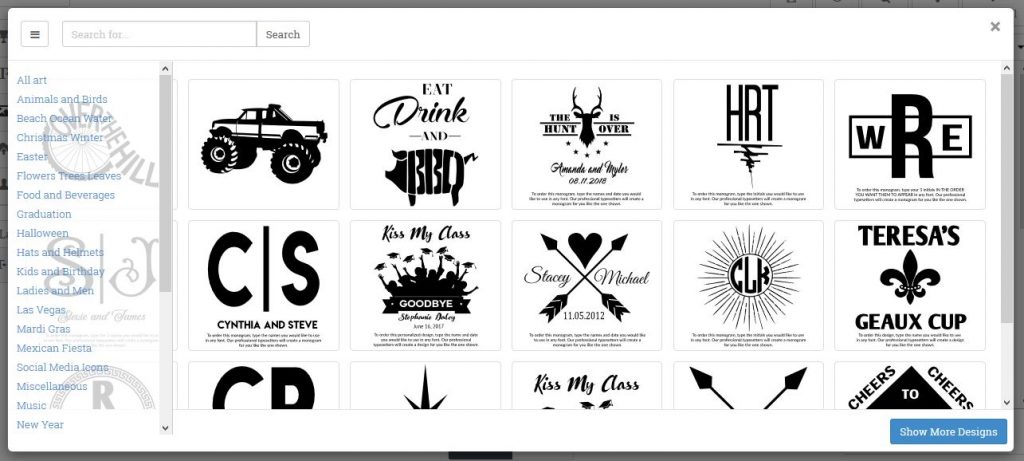Select Food and Beverages category

[x=65, y=195]
